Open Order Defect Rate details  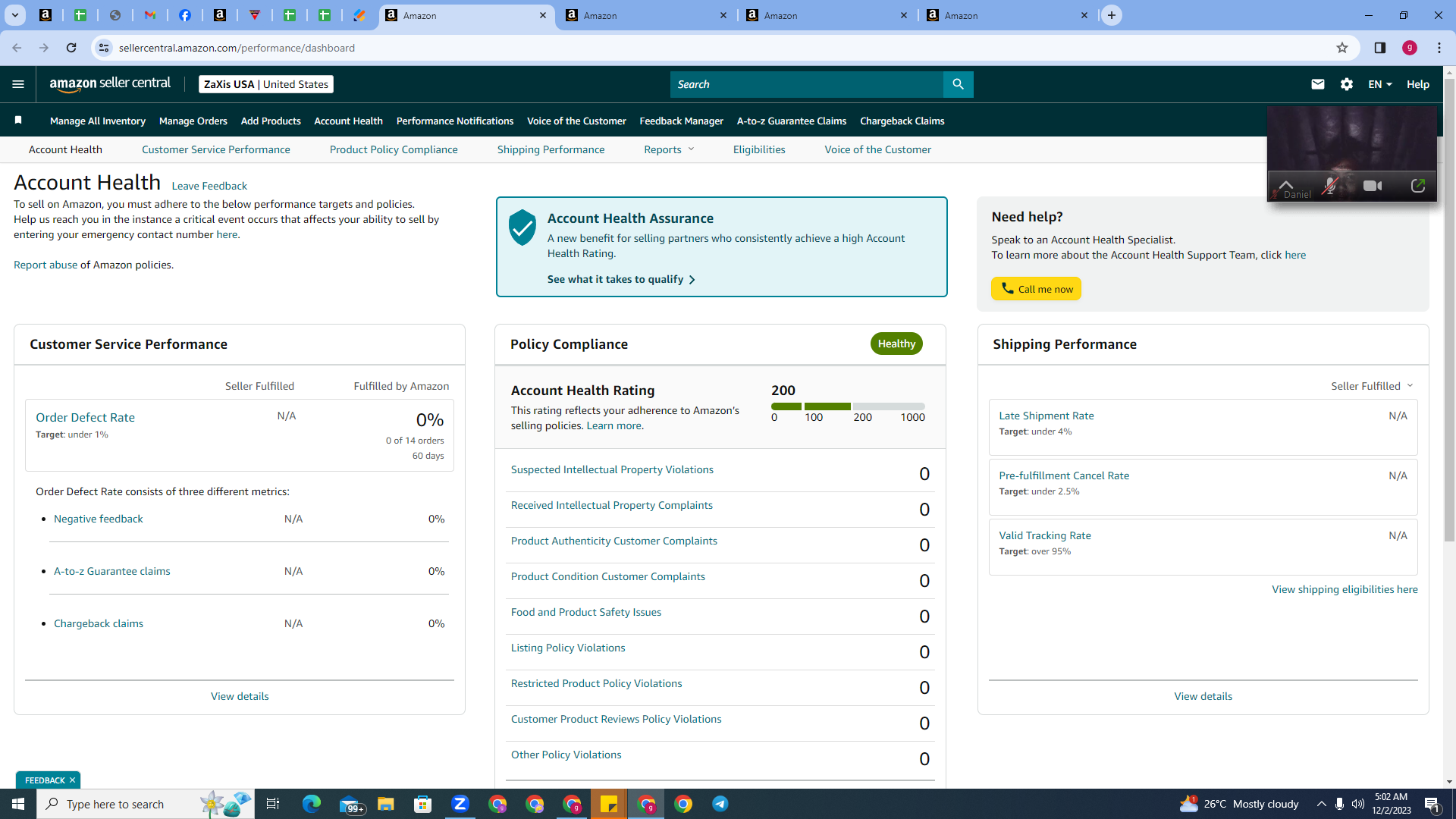(x=85, y=417)
